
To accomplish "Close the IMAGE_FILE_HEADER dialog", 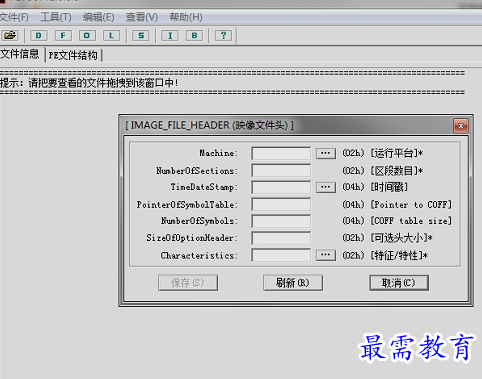I will coord(461,126).
